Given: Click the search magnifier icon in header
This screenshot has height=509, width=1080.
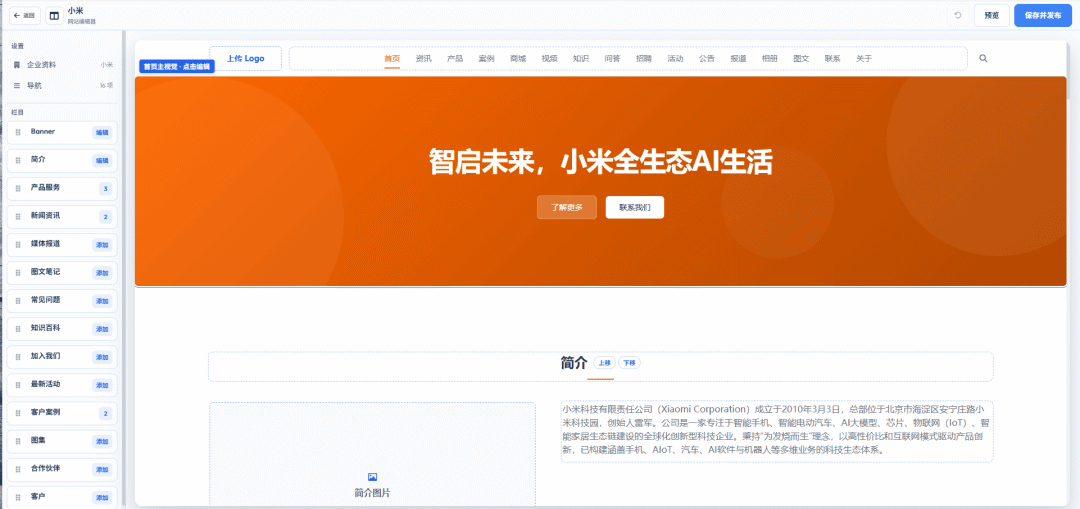Looking at the screenshot, I should coord(983,59).
